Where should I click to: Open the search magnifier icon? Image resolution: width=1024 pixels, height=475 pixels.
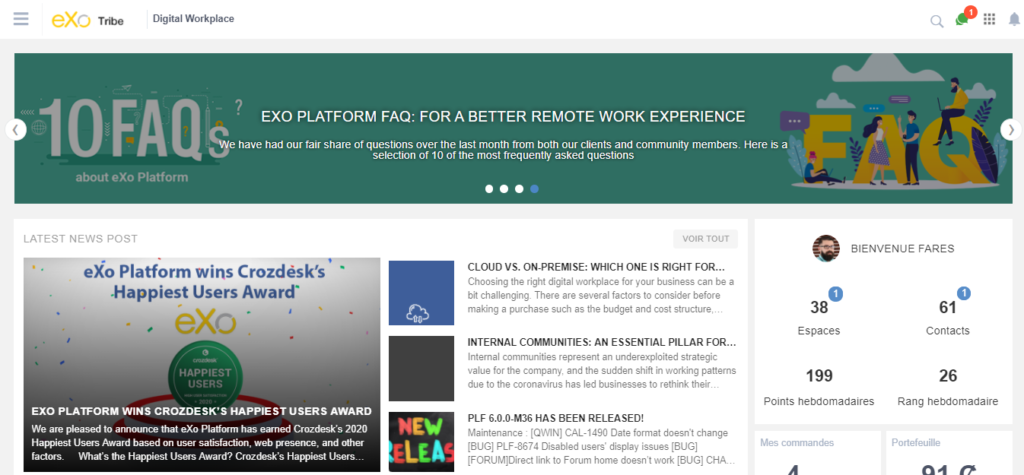pos(937,21)
